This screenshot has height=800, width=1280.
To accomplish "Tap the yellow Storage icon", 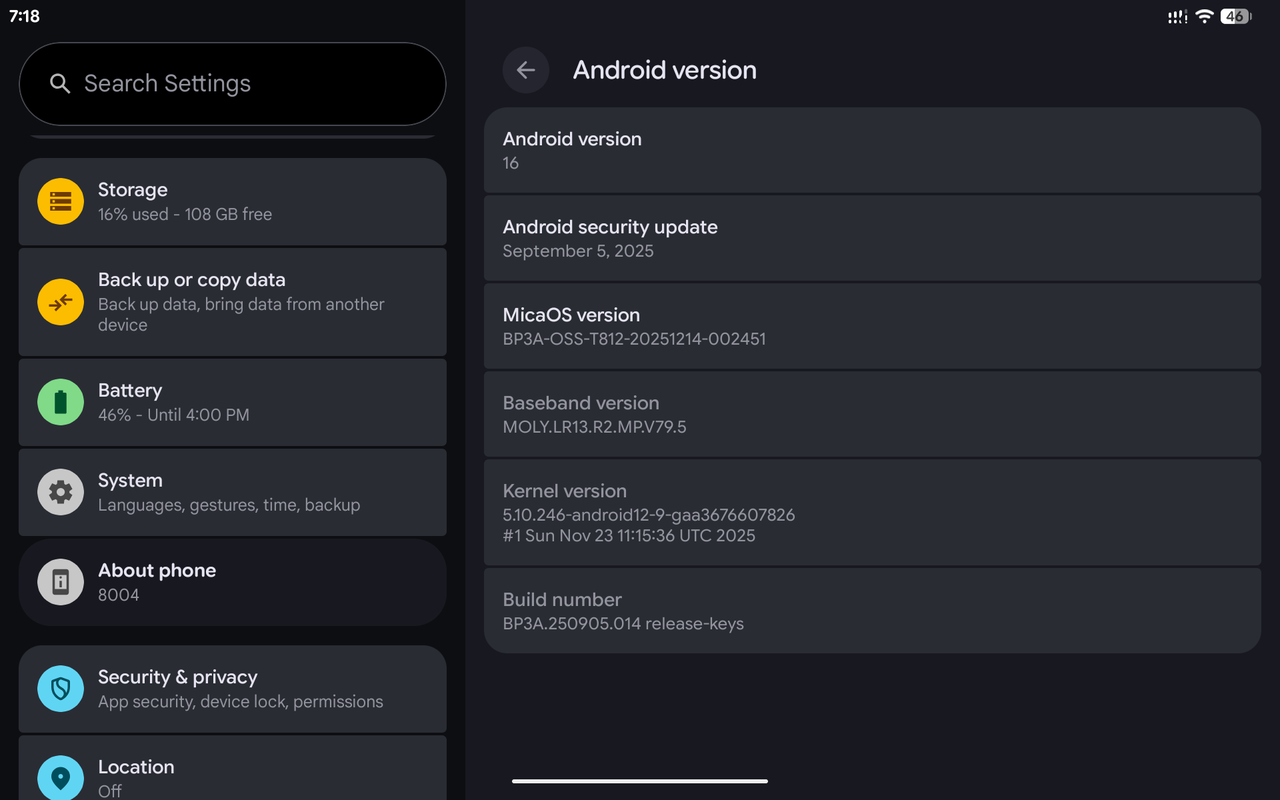I will (60, 201).
